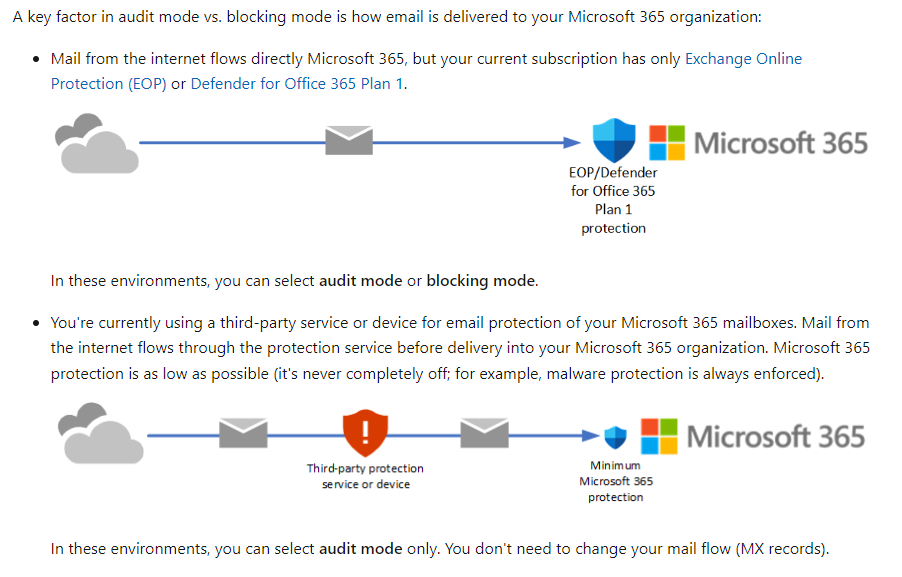Click the envelope left of the red shield
Image resolution: width=902 pixels, height=577 pixels.
point(243,433)
